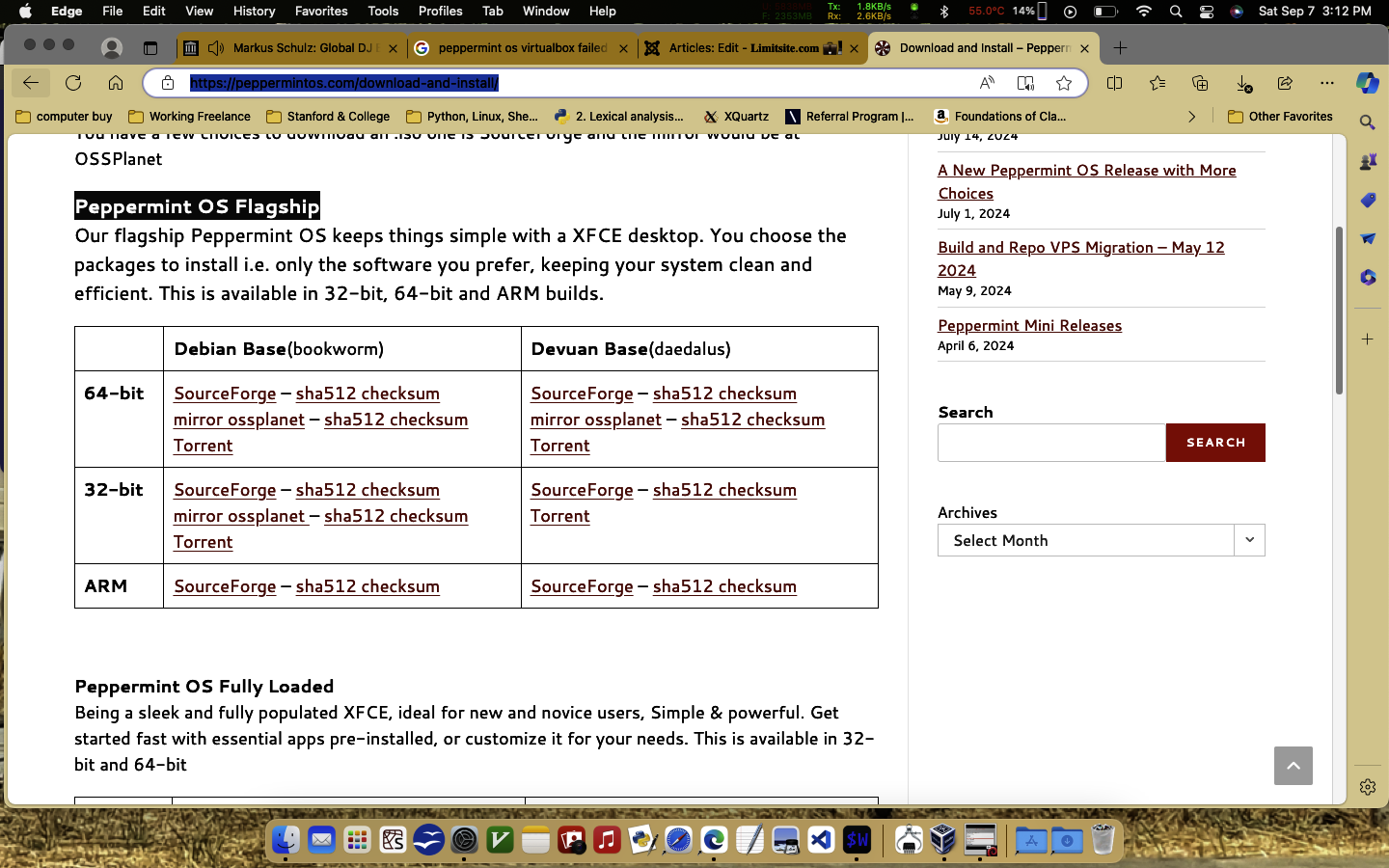
Task: Click the page vertical scrollbar thumb
Action: click(x=1339, y=309)
